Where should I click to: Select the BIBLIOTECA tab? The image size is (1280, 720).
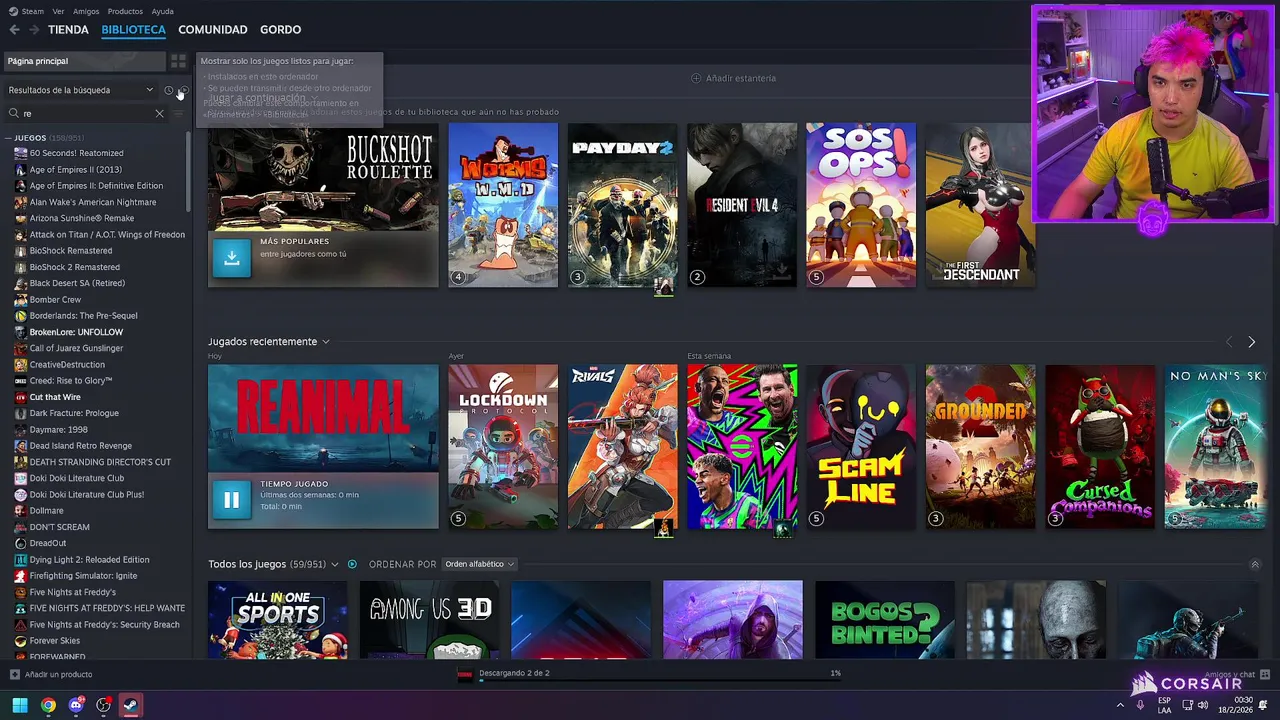133,30
